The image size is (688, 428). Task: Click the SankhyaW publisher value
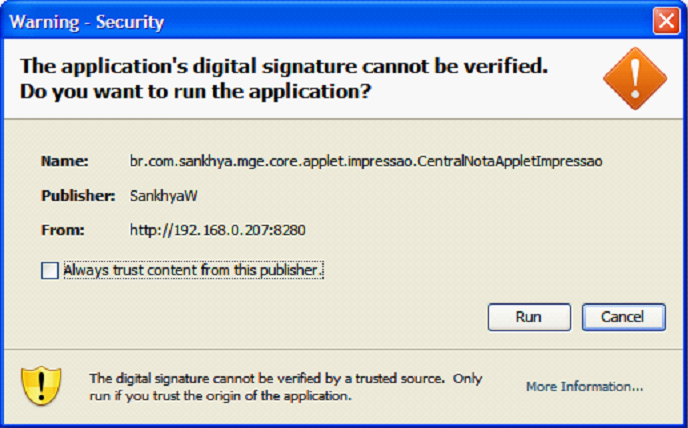click(x=164, y=196)
